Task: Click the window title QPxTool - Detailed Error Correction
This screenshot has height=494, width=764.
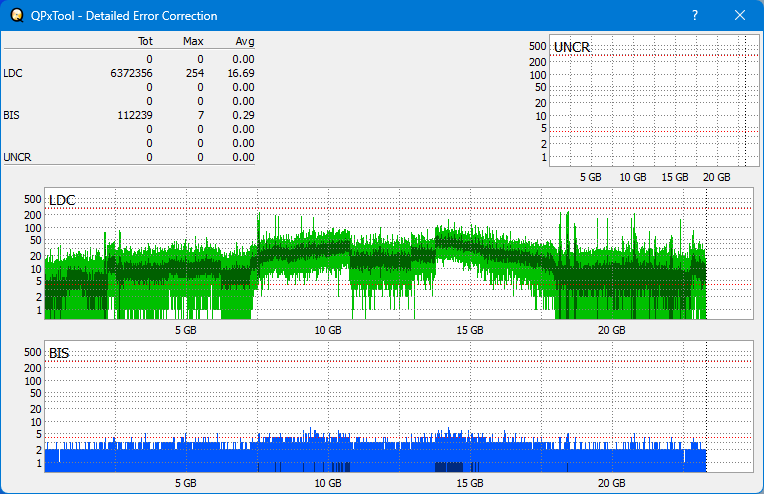Action: tap(124, 16)
